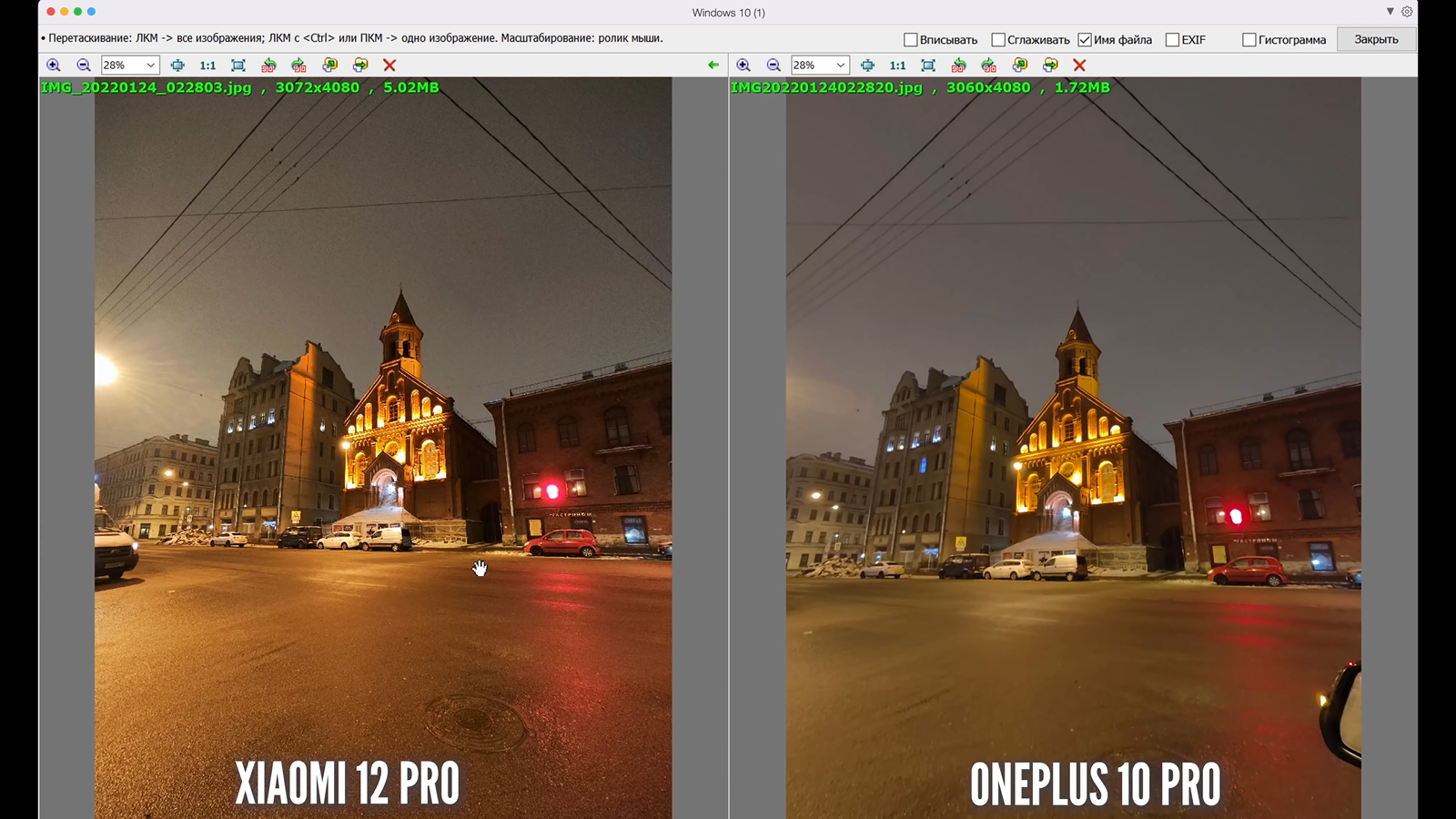1456x819 pixels.
Task: Enable the Вписывать checkbox
Action: (x=910, y=40)
